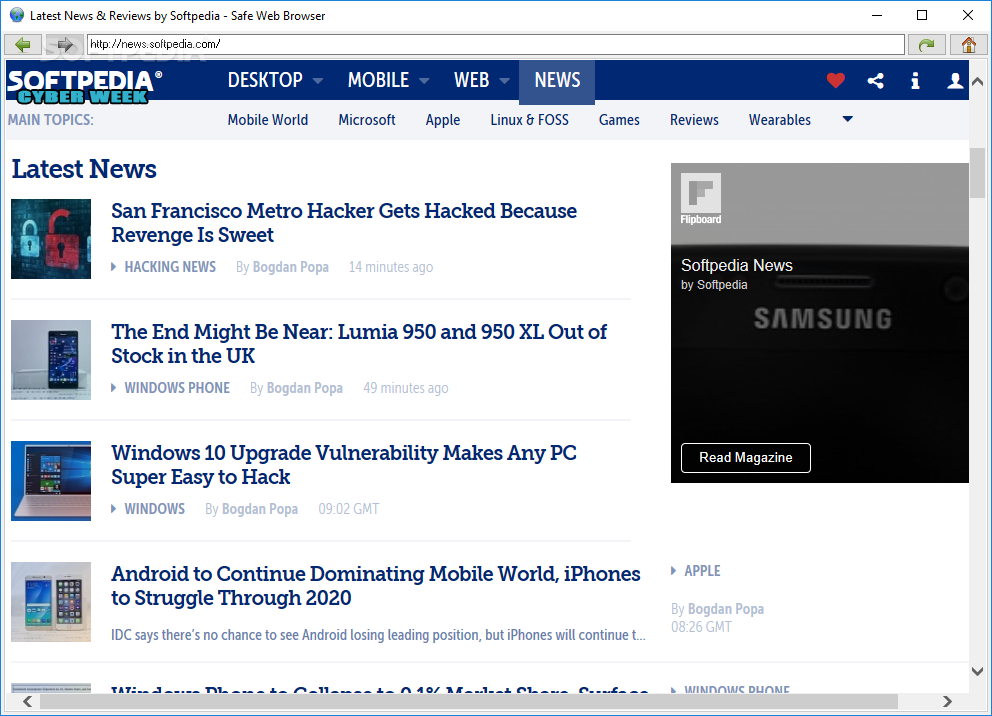Image resolution: width=992 pixels, height=716 pixels.
Task: Open the user account icon
Action: [x=955, y=80]
